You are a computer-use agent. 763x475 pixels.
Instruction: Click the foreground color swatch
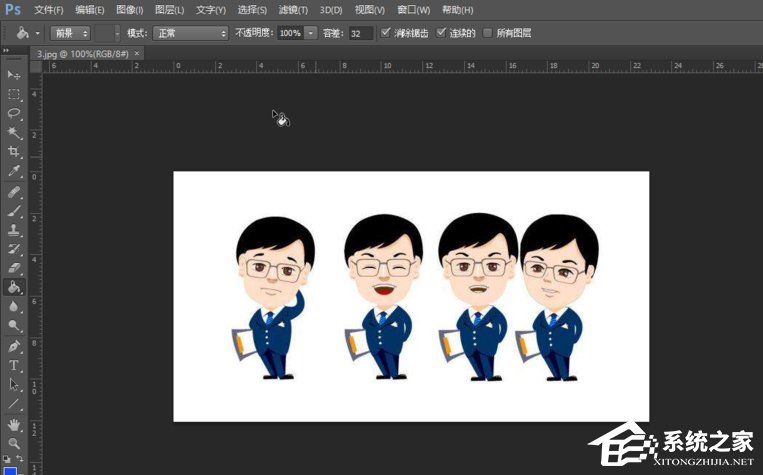pos(10,470)
